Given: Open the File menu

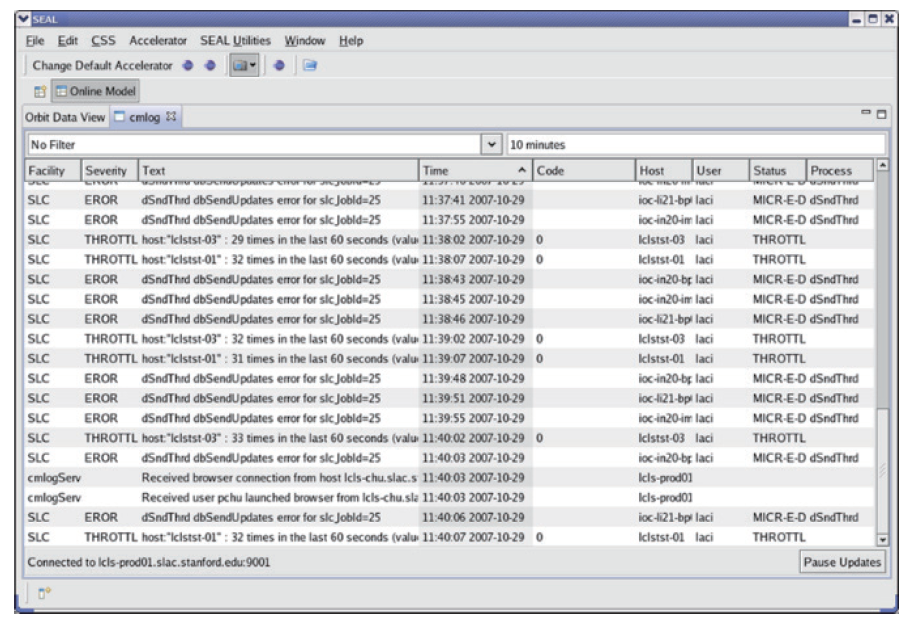Looking at the screenshot, I should point(35,41).
